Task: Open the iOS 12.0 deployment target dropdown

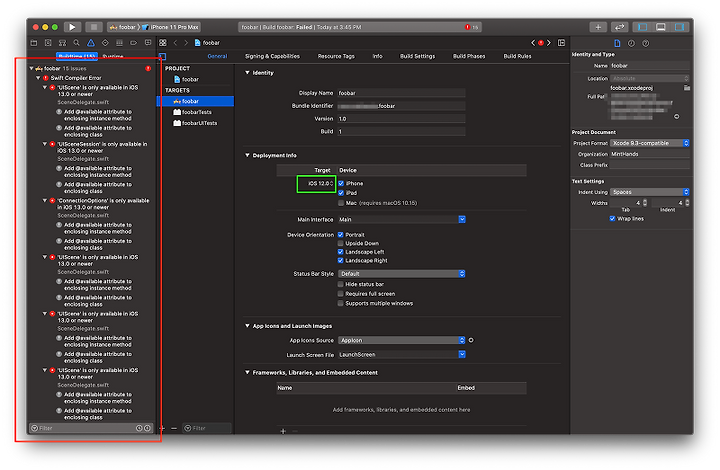Action: point(320,184)
